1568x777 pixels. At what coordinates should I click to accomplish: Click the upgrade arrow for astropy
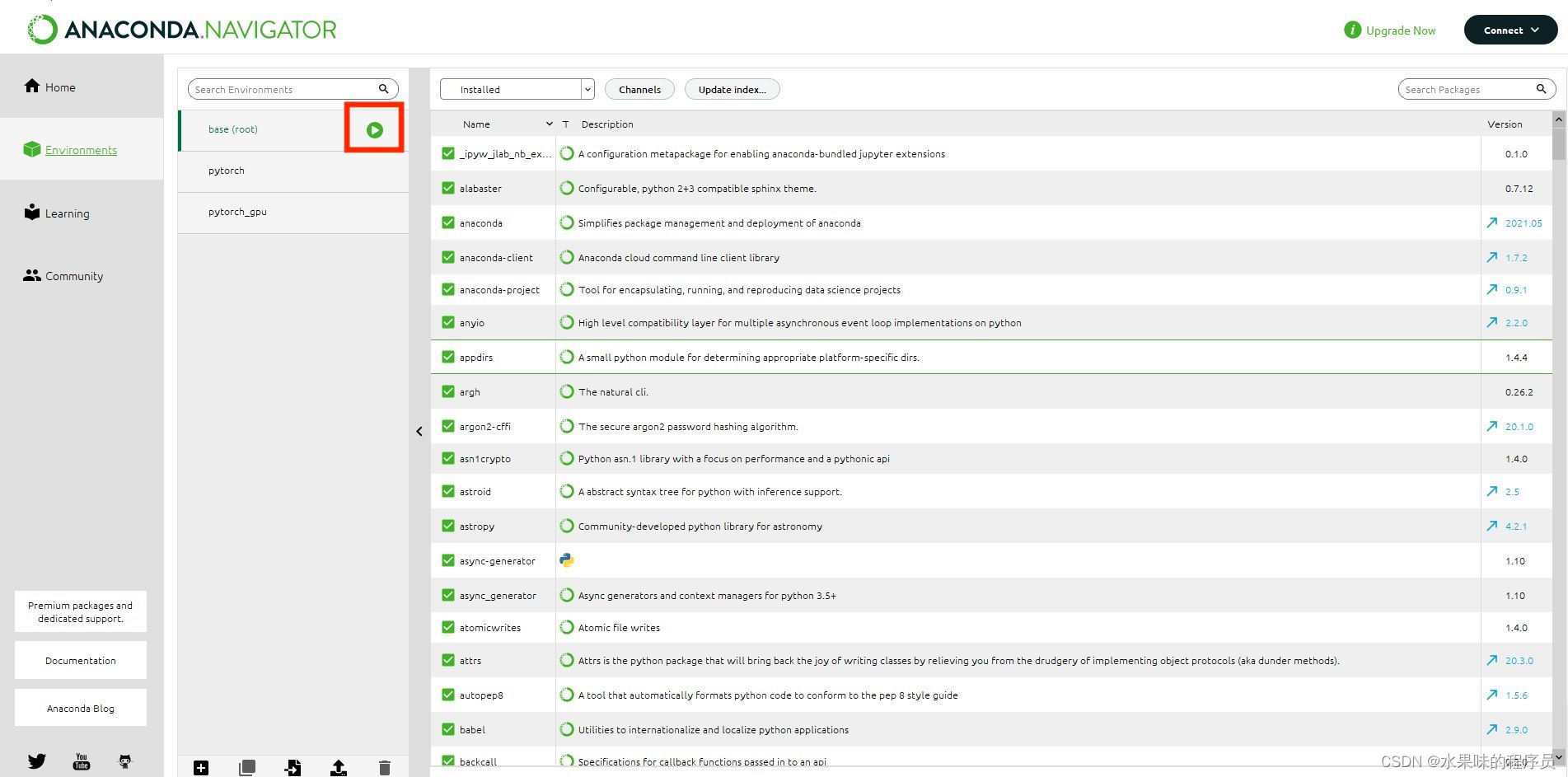(x=1492, y=526)
